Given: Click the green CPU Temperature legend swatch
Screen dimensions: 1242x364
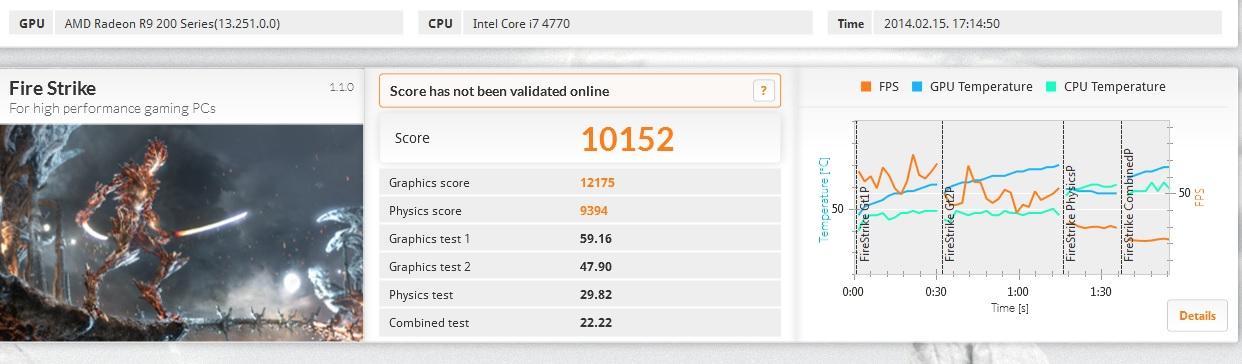Looking at the screenshot, I should (x=1050, y=87).
